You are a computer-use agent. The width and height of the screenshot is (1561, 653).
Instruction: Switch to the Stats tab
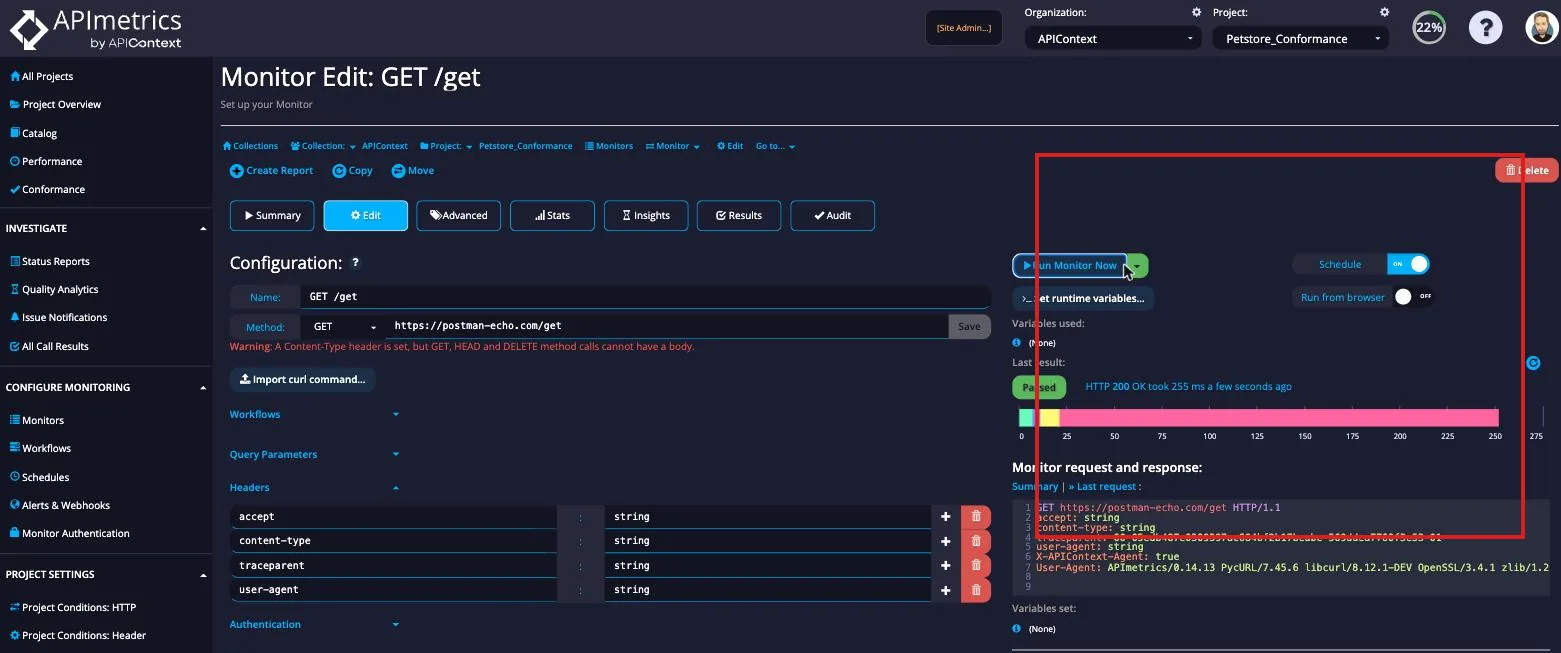click(x=552, y=216)
